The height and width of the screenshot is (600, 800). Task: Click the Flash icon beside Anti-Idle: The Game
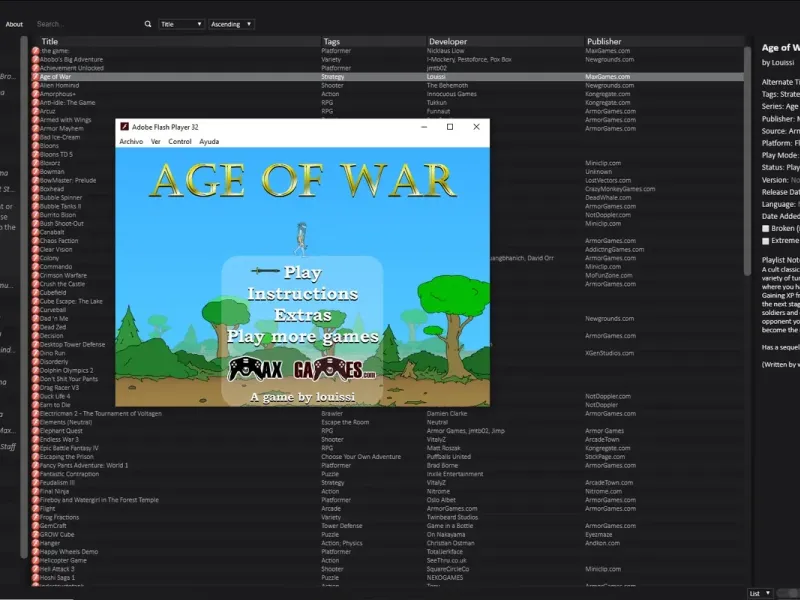[x=35, y=103]
